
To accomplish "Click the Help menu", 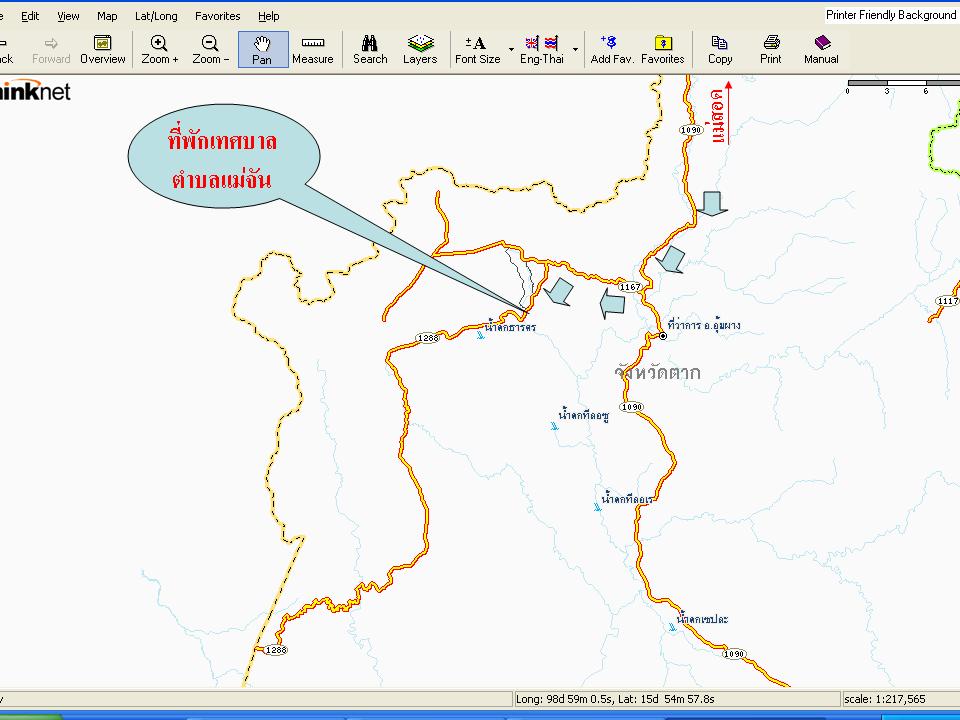I will tap(268, 16).
